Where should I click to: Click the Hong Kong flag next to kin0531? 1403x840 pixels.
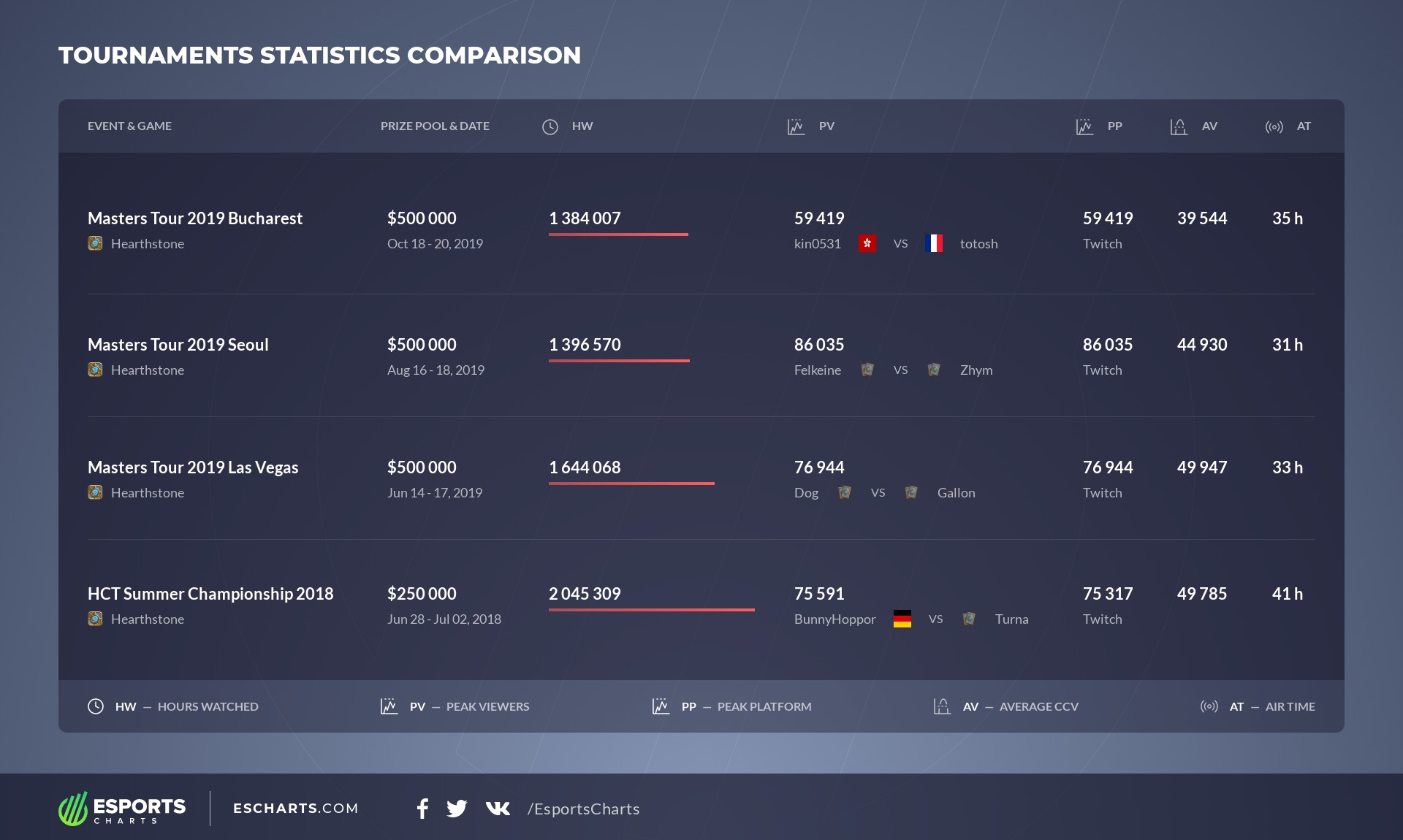[x=867, y=243]
